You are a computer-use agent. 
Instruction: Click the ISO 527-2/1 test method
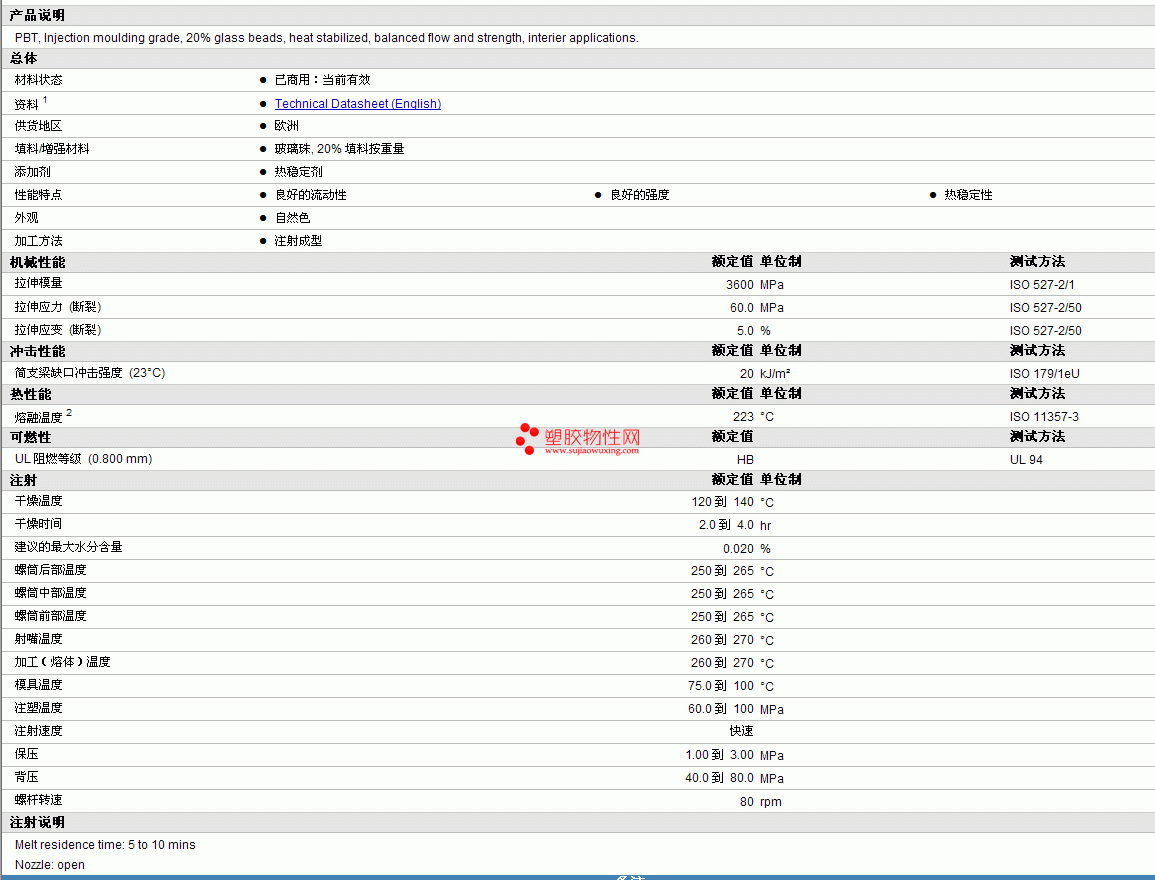coord(1042,284)
